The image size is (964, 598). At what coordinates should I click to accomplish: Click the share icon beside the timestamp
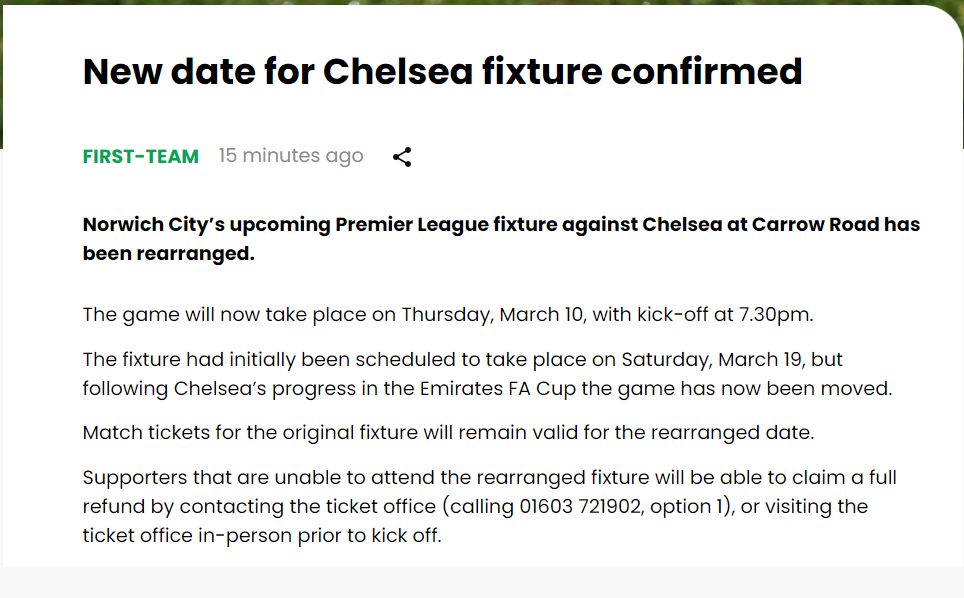click(x=402, y=157)
